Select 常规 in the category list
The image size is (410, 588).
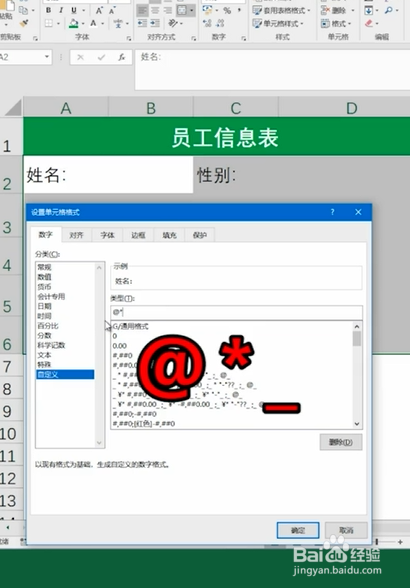click(44, 267)
